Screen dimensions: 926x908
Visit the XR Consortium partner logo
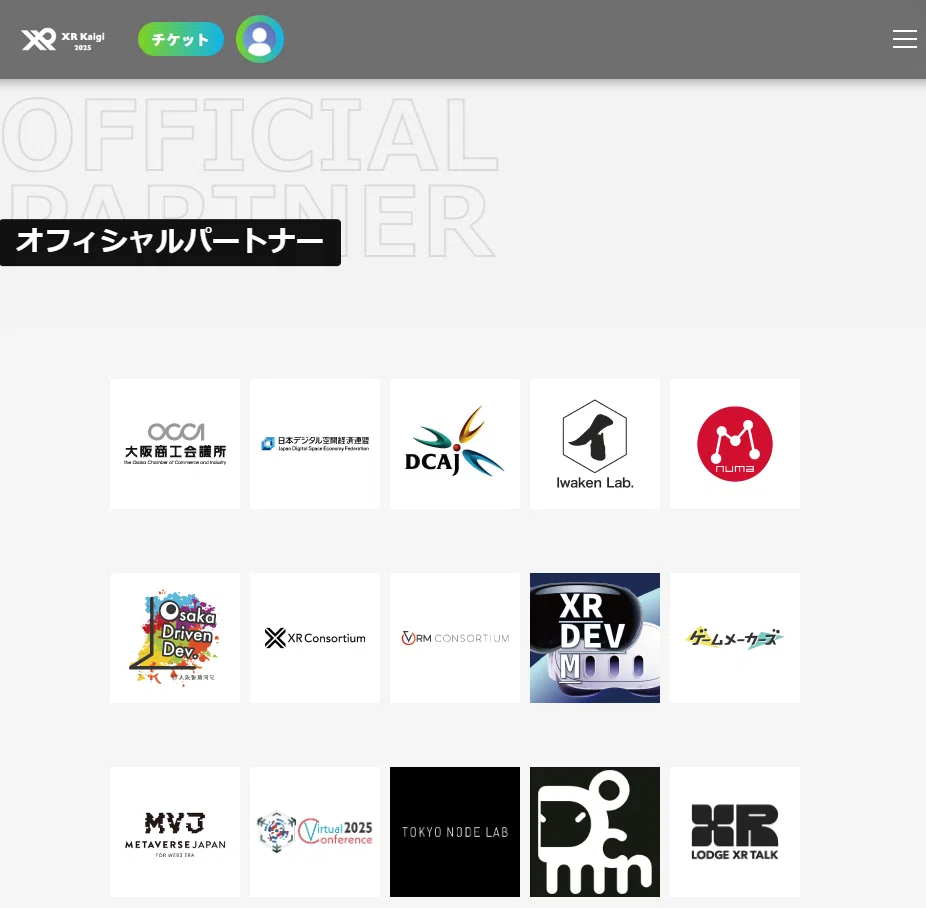315,638
